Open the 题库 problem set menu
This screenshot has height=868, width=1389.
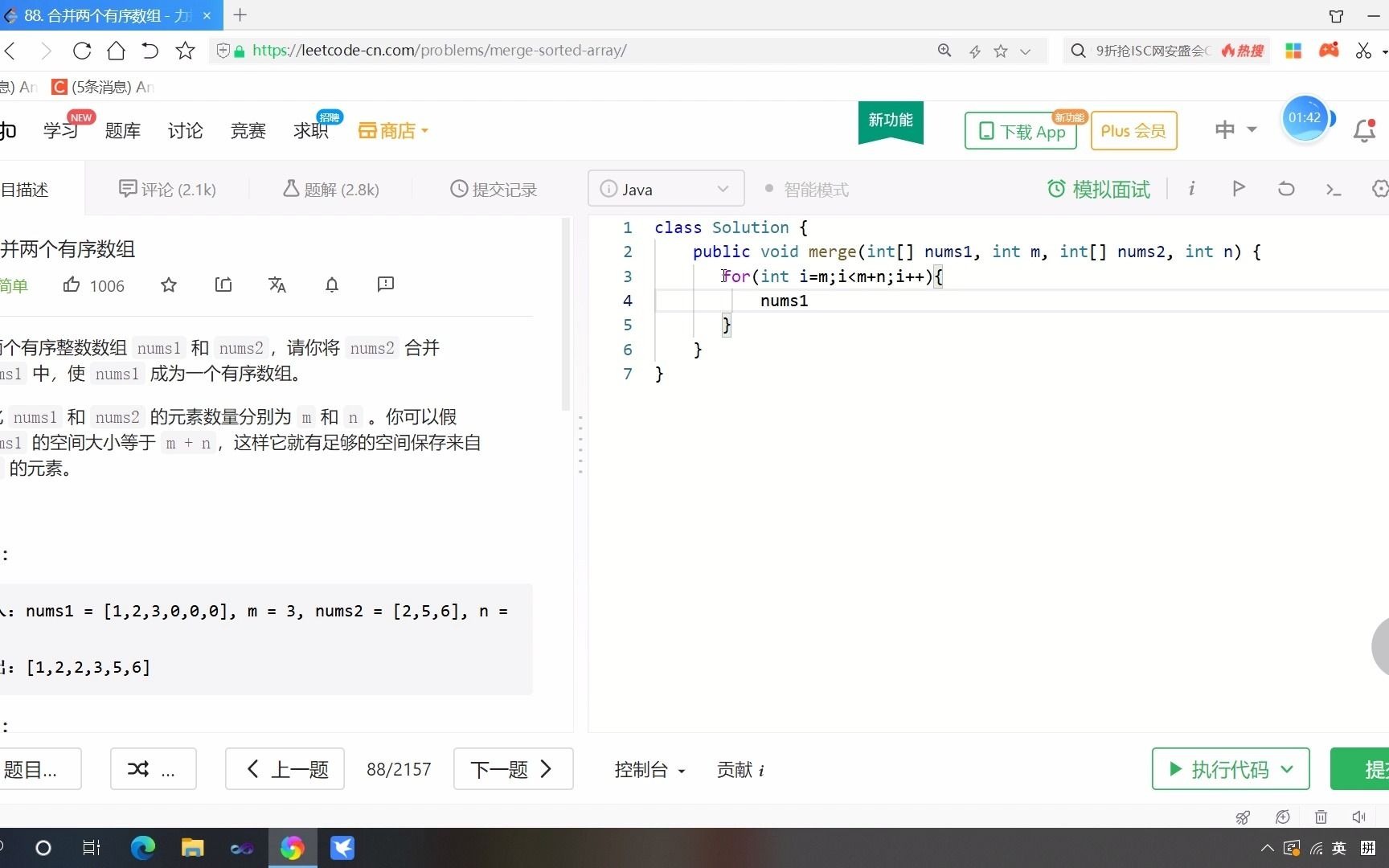(x=123, y=130)
